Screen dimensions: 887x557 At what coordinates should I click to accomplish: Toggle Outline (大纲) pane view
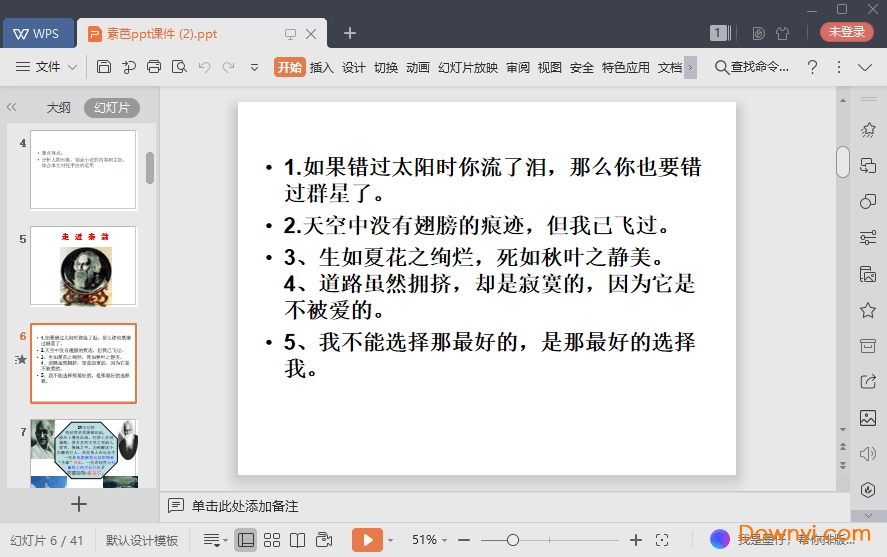click(58, 108)
